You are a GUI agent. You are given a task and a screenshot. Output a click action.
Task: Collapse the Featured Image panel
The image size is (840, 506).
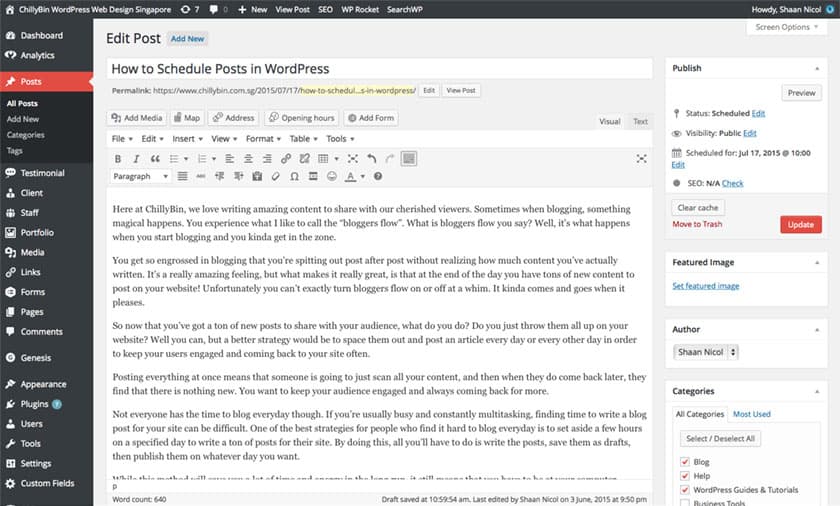[817, 262]
